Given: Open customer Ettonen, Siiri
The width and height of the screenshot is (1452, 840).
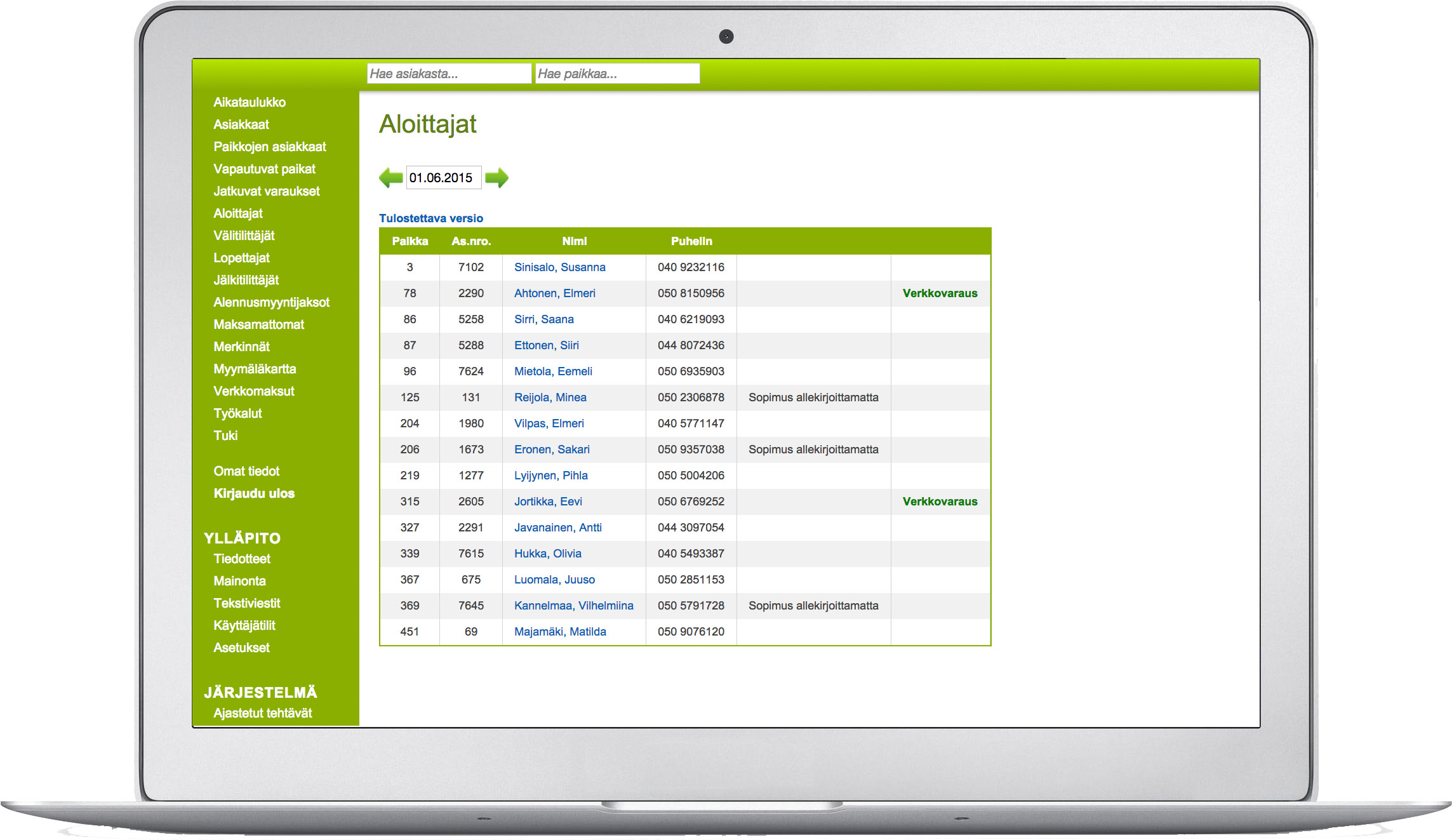Looking at the screenshot, I should 547,345.
